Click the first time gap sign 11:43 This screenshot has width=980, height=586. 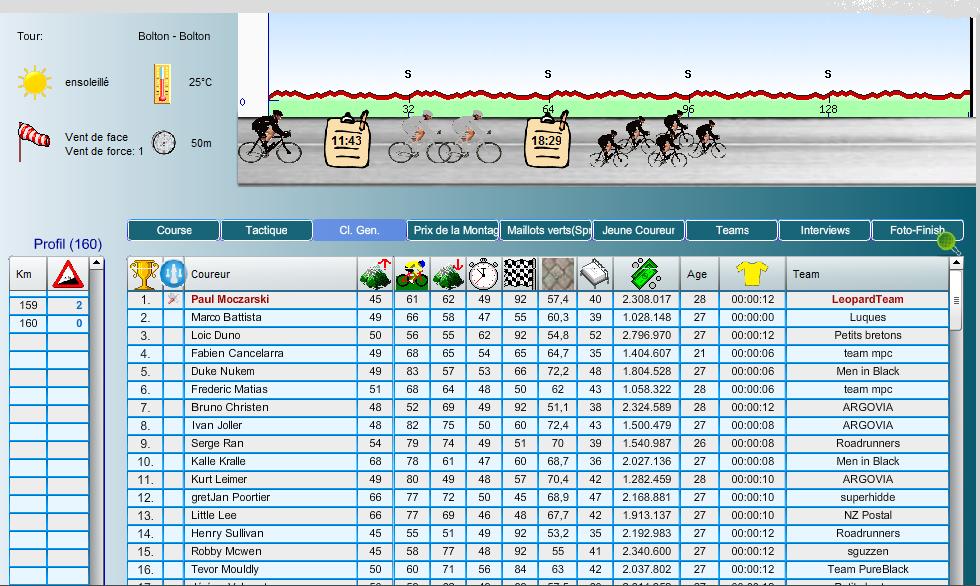[x=346, y=141]
